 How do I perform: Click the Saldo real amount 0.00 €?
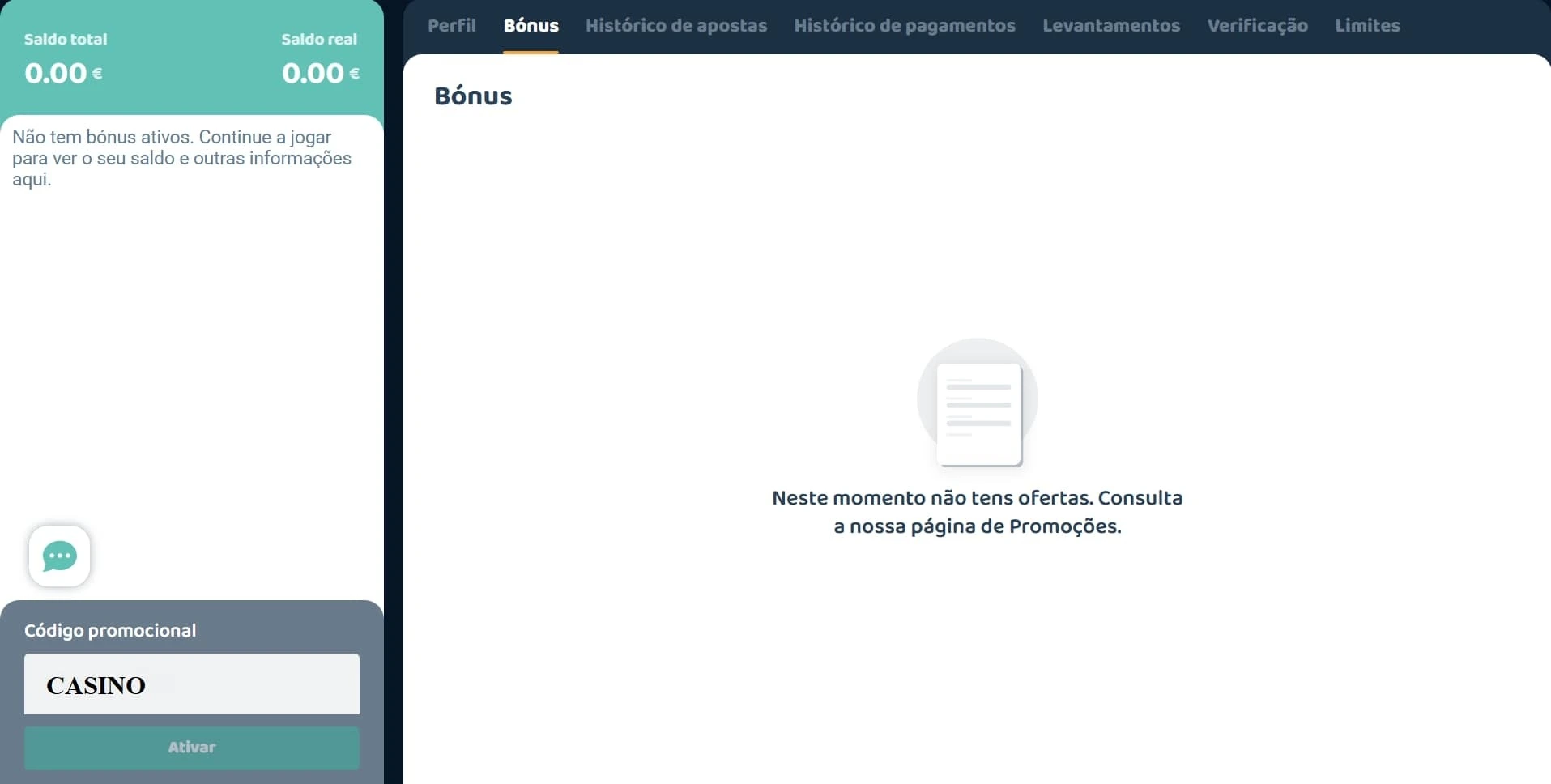pos(320,74)
